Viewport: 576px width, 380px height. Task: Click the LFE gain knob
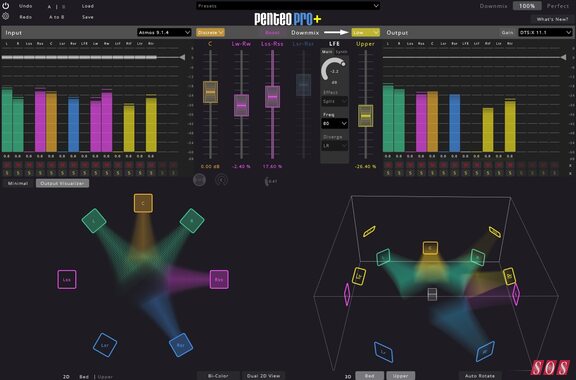pos(334,70)
